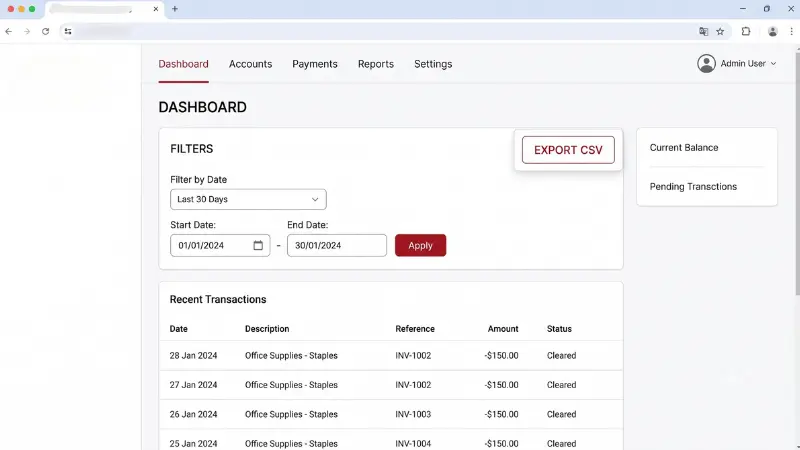
Task: Click the Amount column header
Action: pos(503,329)
